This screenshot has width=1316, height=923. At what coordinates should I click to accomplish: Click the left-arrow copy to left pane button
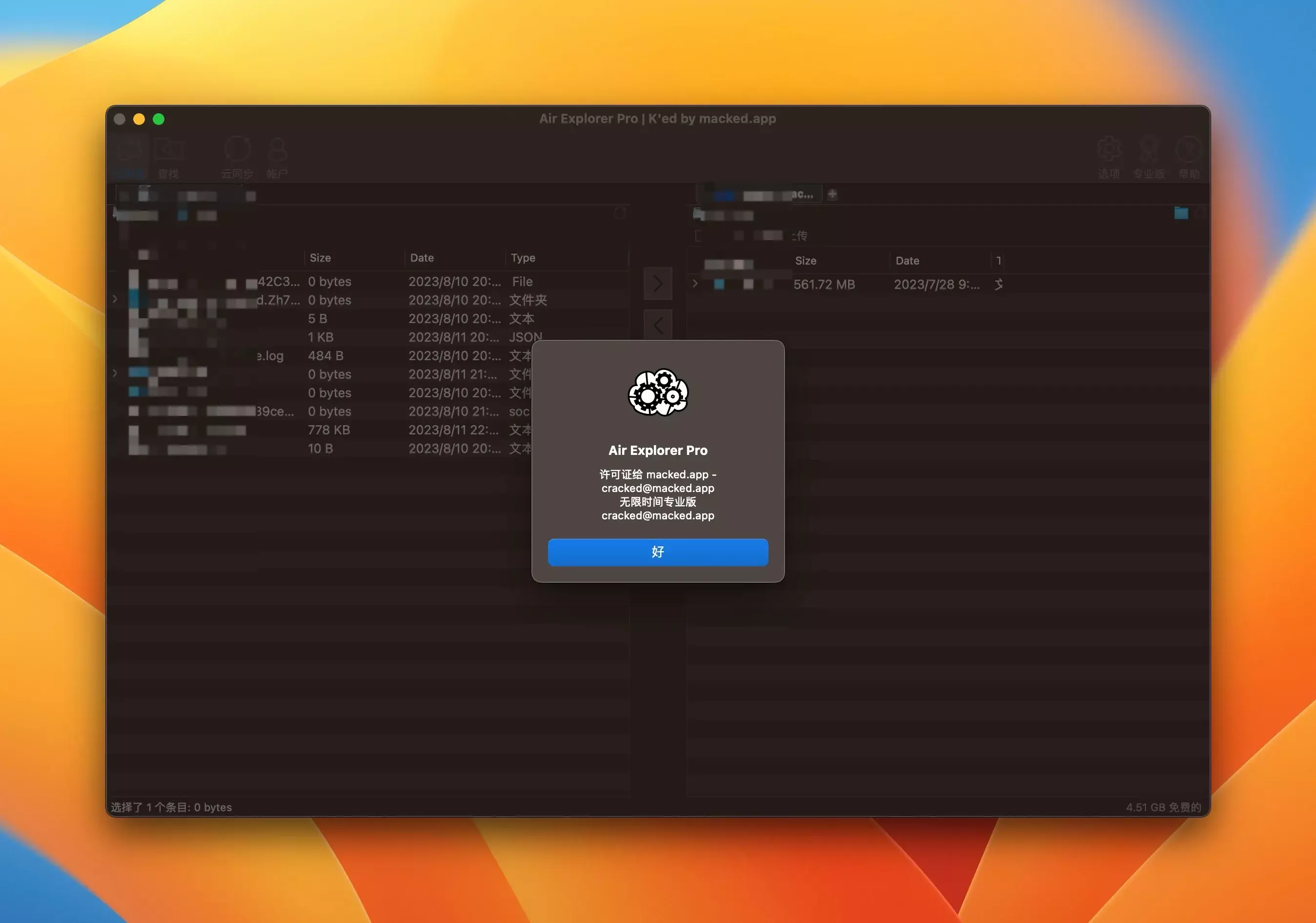click(657, 326)
